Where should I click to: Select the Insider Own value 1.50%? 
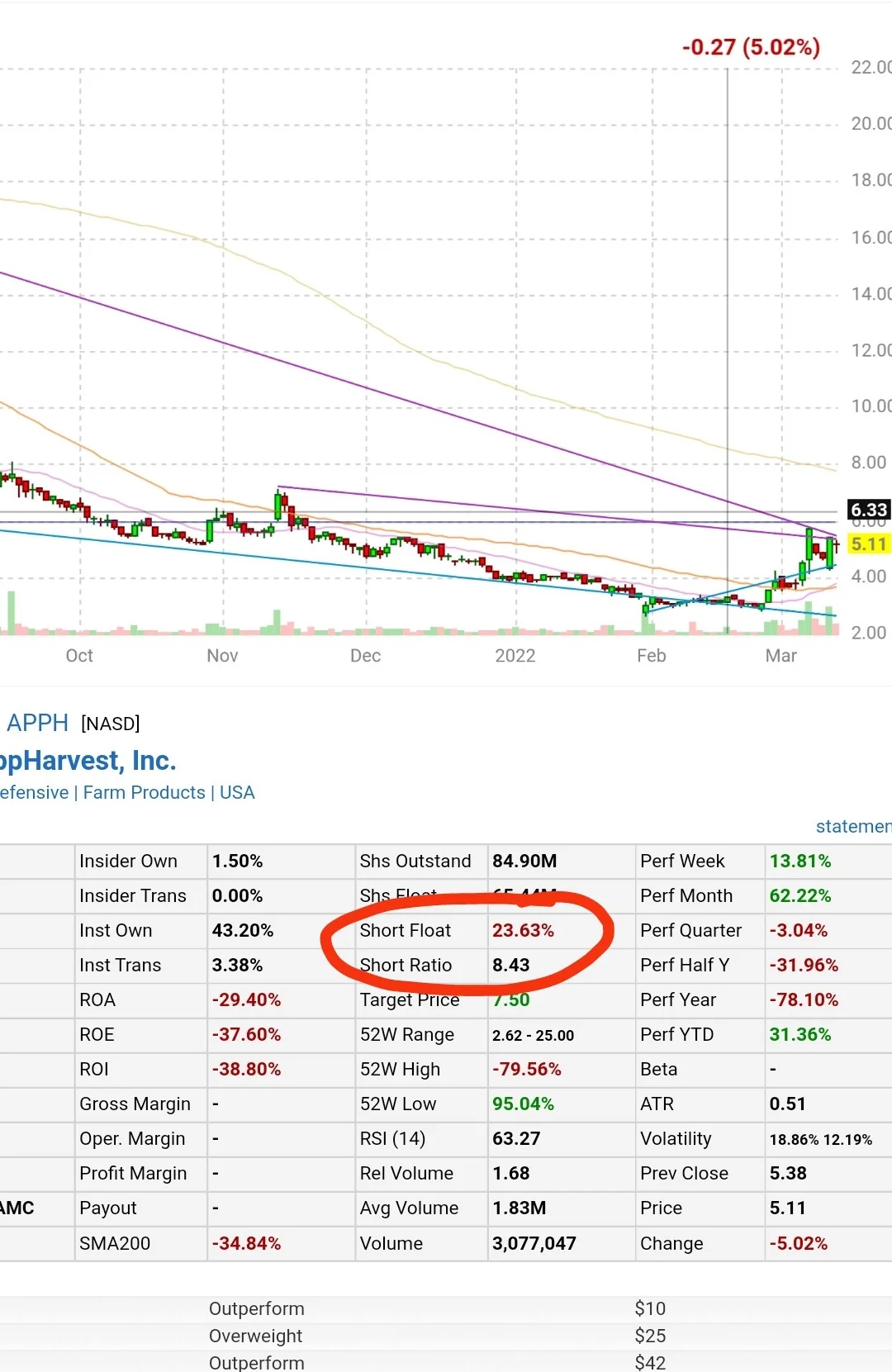click(x=237, y=861)
